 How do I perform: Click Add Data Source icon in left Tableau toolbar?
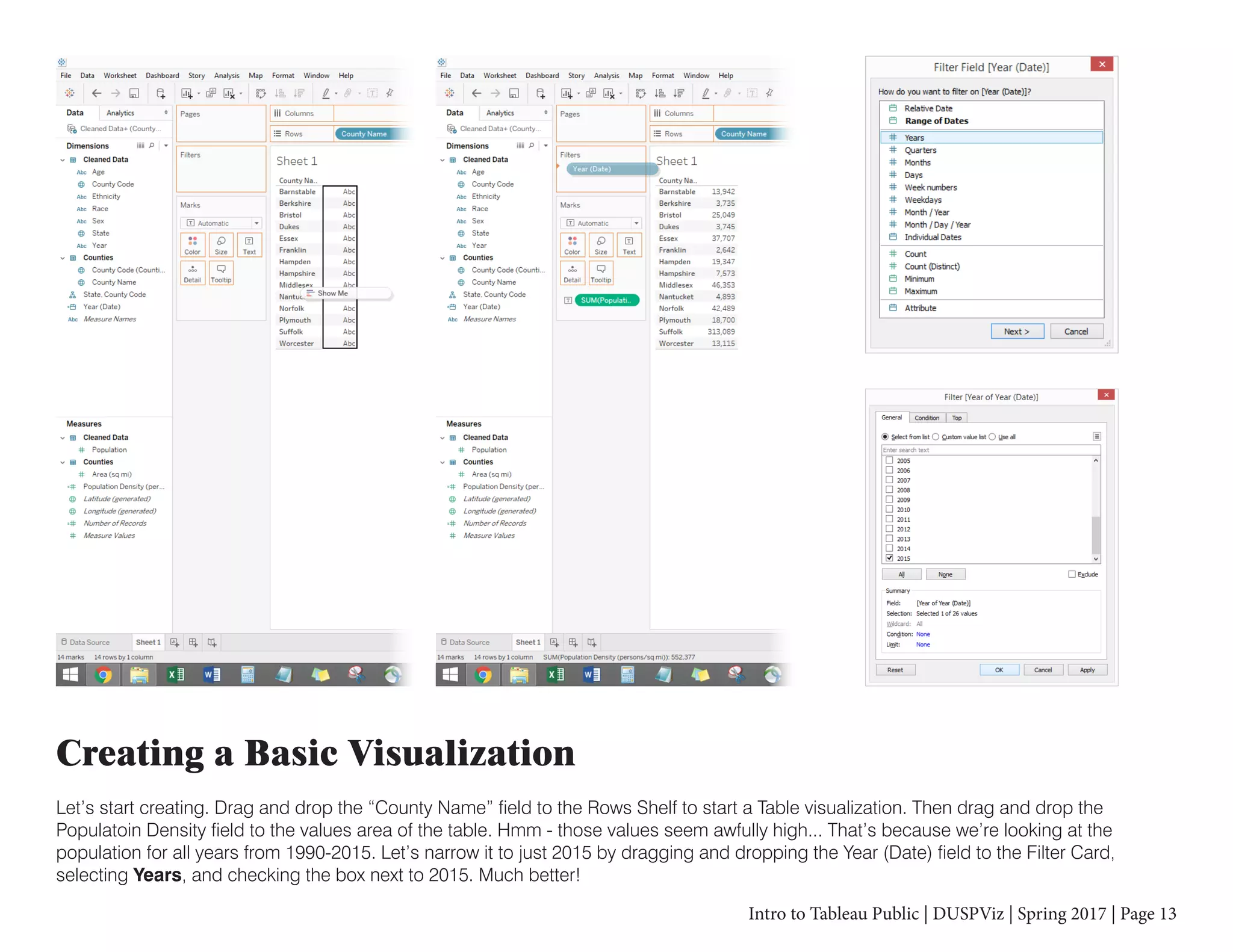point(160,93)
